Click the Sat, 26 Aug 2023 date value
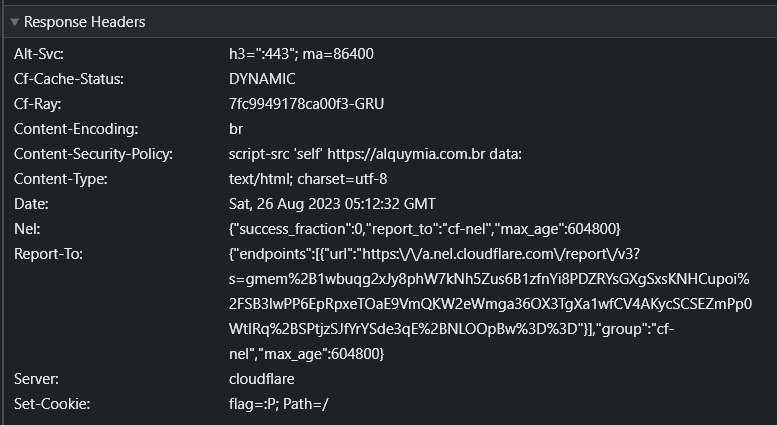 [332, 204]
